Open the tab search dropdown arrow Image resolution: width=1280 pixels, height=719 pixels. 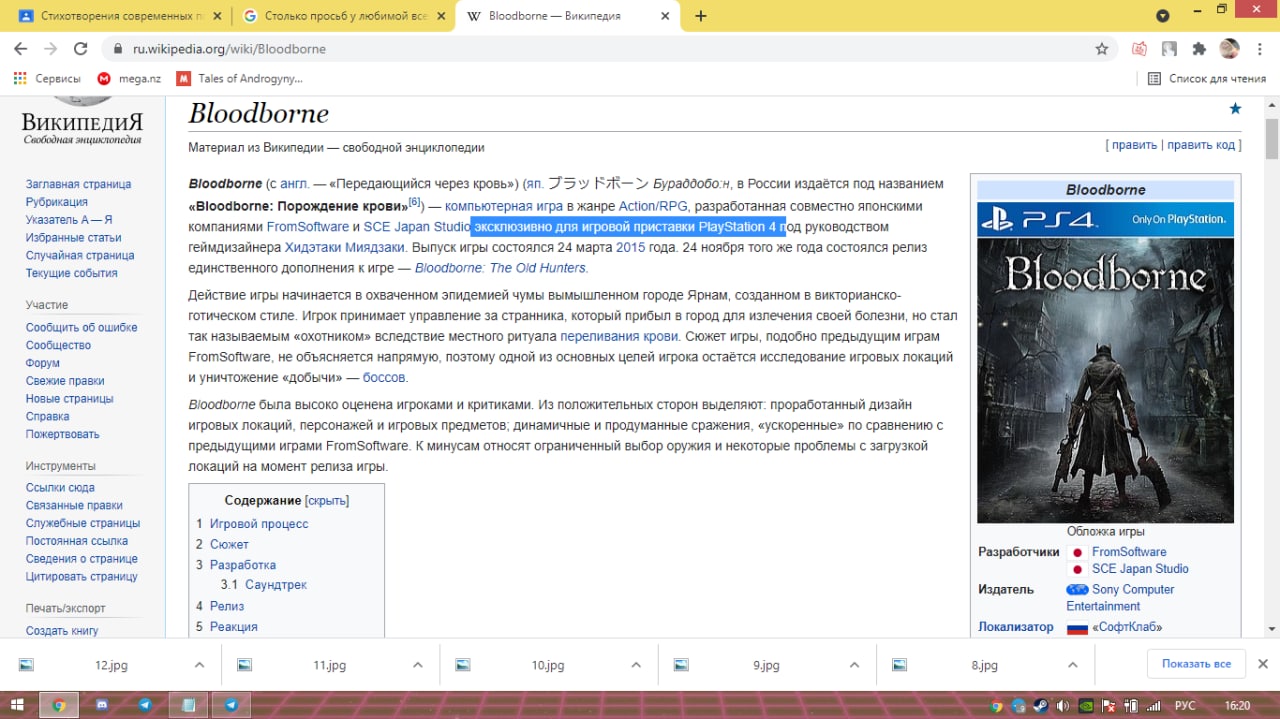point(1162,16)
